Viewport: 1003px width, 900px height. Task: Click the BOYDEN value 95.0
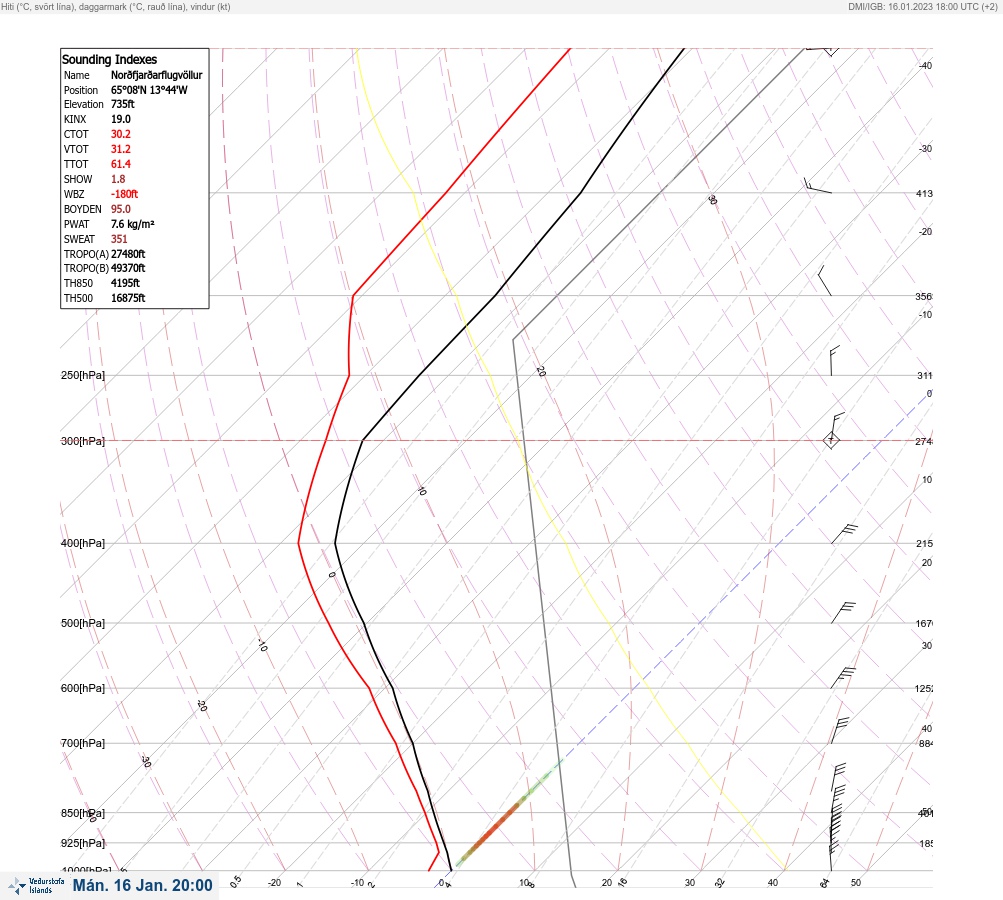pos(121,209)
